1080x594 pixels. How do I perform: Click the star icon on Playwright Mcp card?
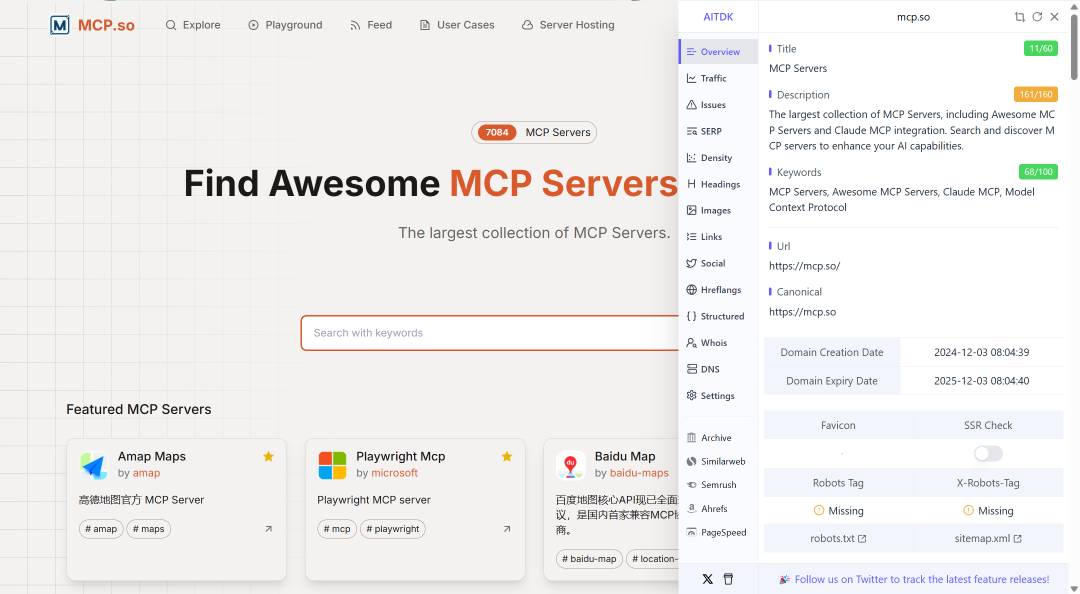(507, 456)
